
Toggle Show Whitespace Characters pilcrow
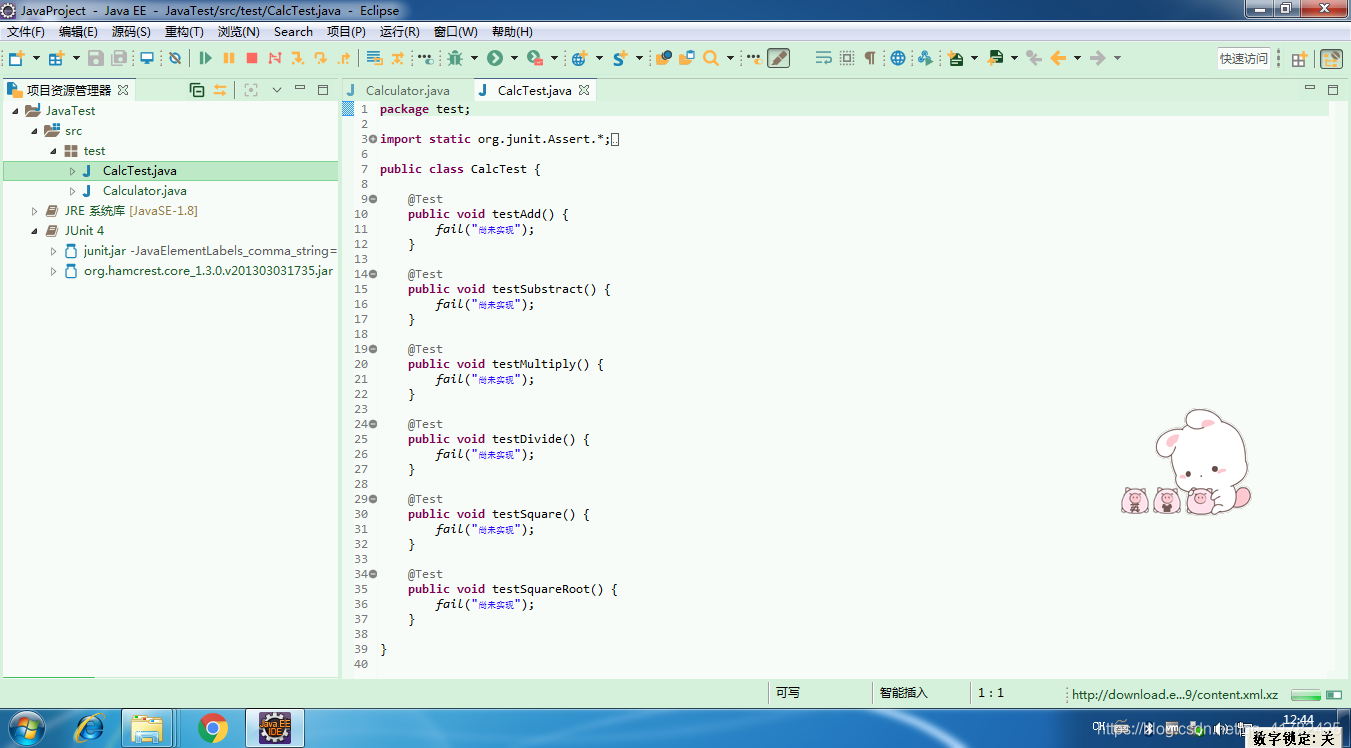click(x=869, y=58)
